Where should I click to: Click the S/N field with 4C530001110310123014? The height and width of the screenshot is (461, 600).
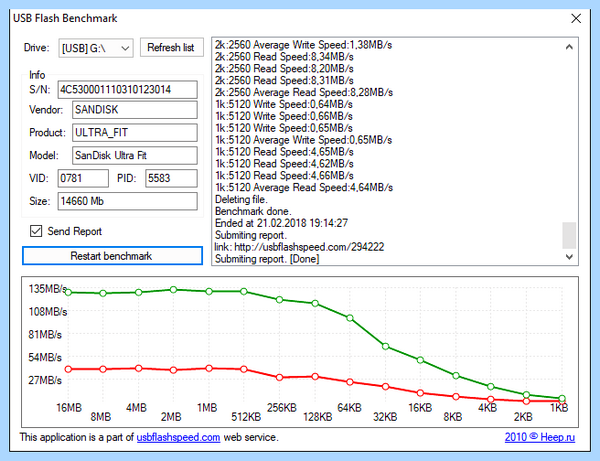tap(127, 90)
